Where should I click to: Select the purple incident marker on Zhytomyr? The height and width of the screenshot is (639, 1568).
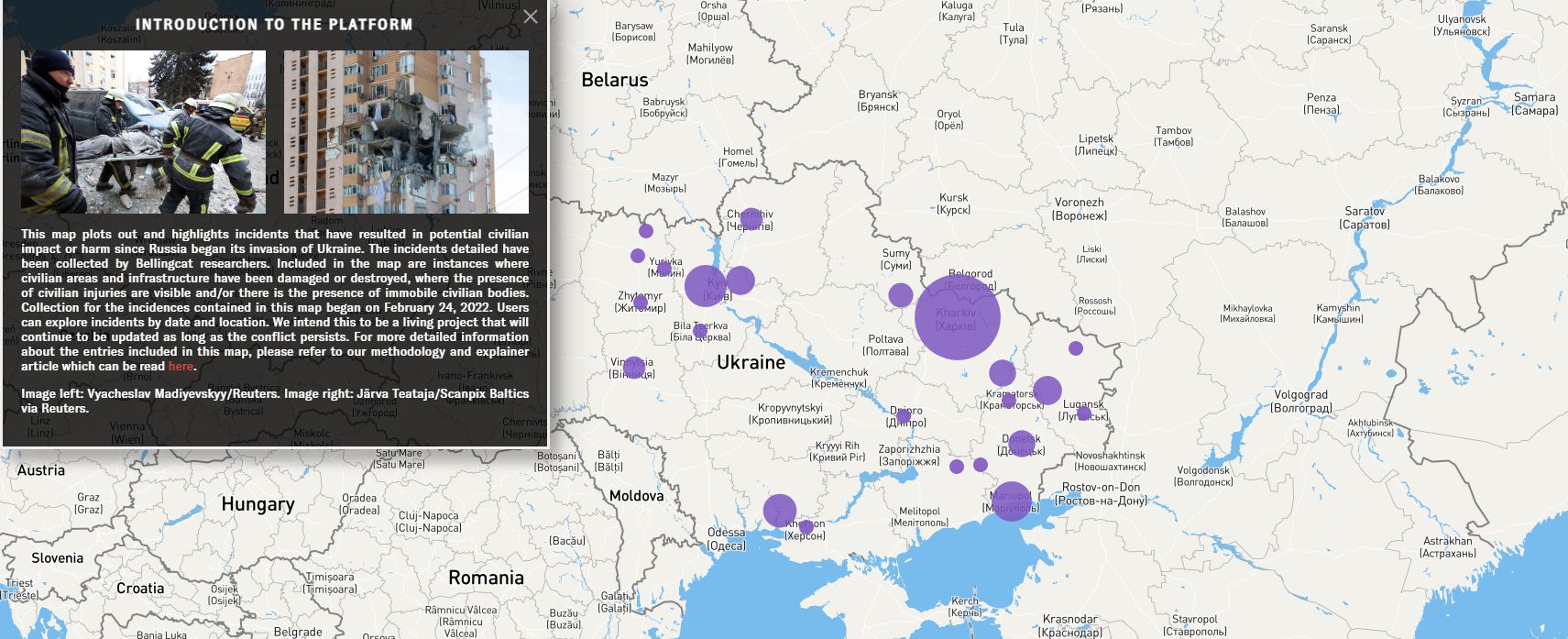641,303
